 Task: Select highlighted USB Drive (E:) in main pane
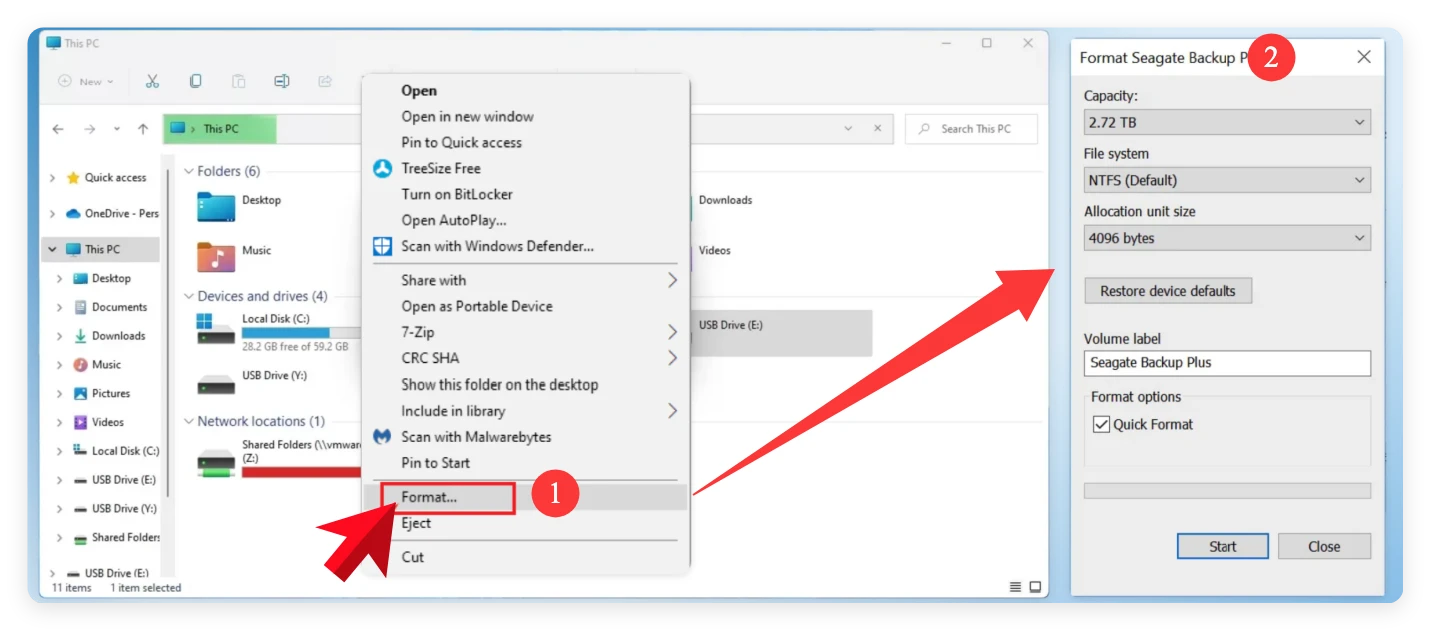point(781,333)
